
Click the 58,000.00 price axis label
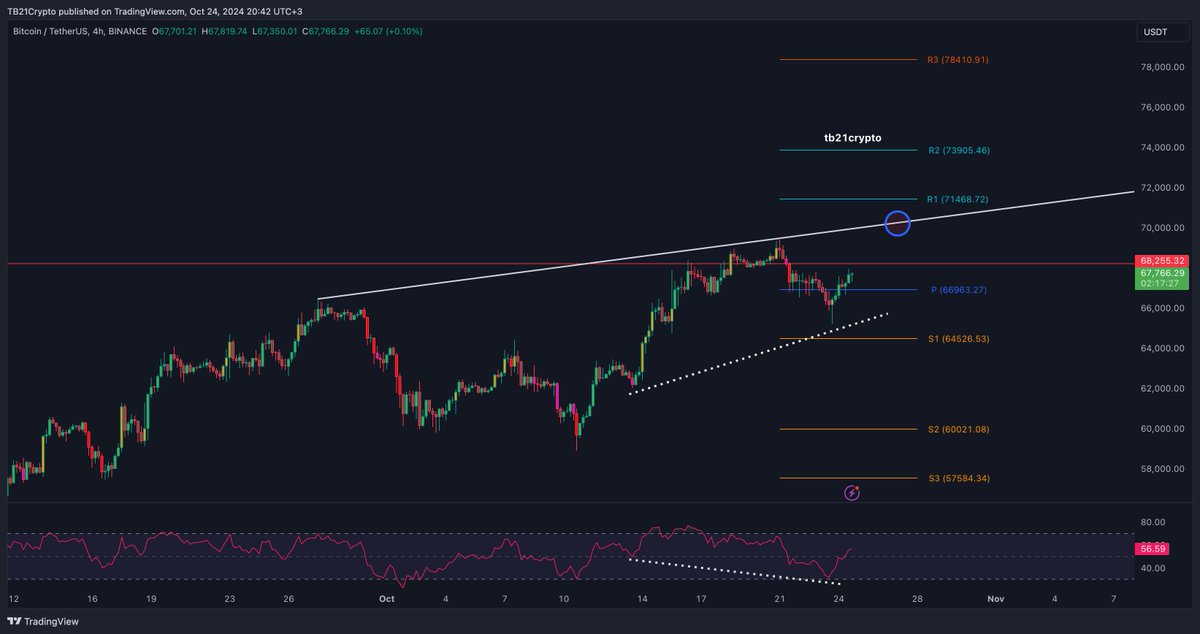coord(1161,469)
